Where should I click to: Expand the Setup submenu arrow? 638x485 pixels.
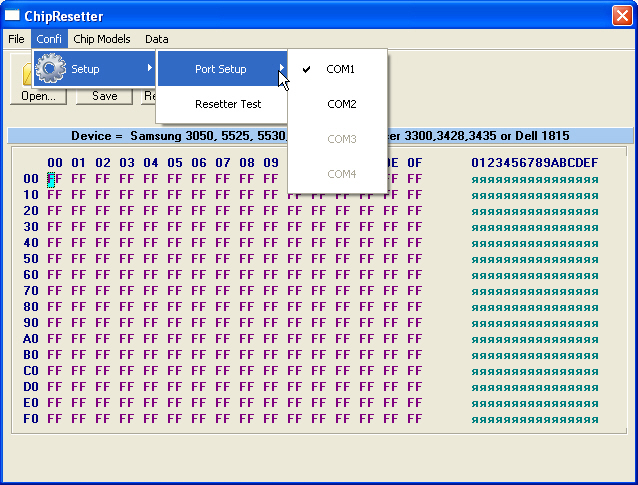[150, 68]
